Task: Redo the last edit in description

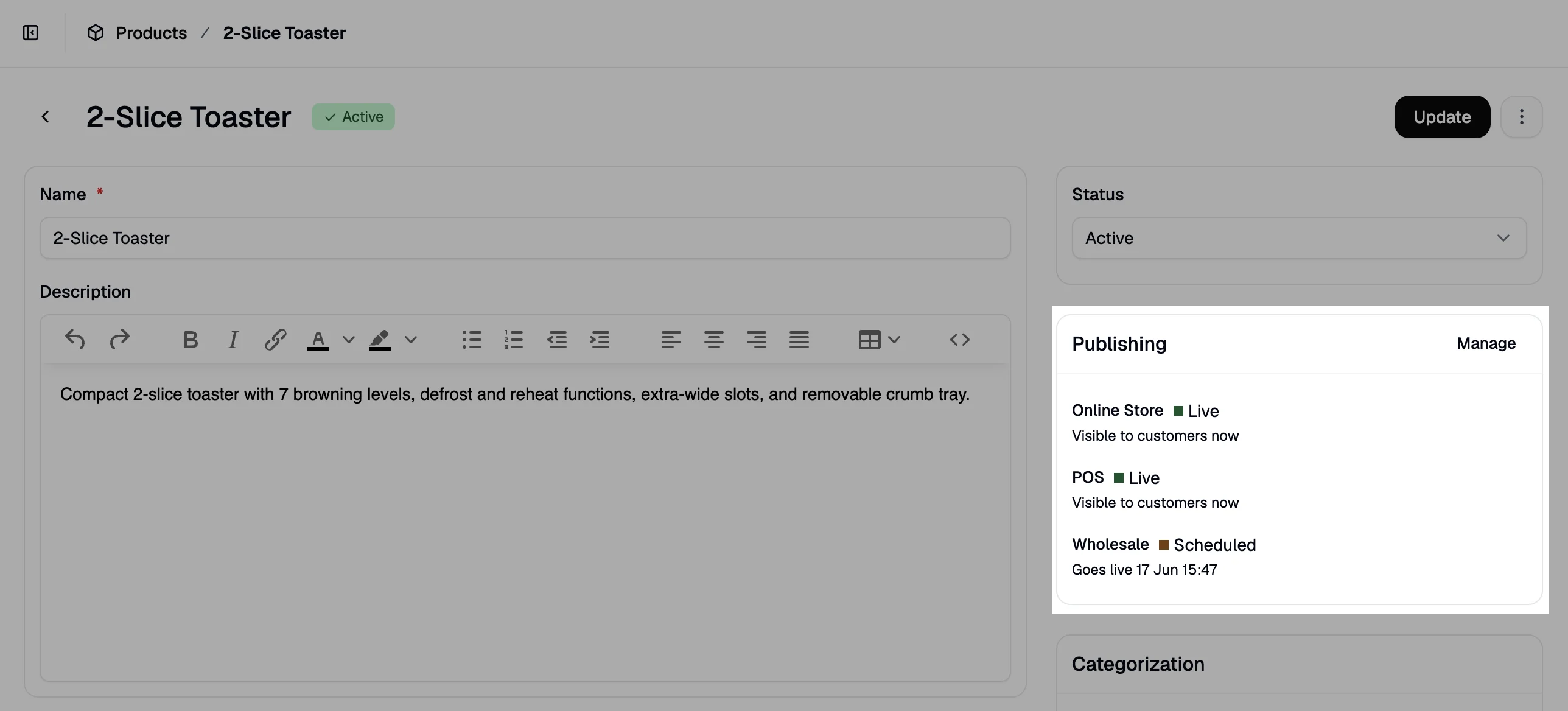Action: (x=119, y=340)
